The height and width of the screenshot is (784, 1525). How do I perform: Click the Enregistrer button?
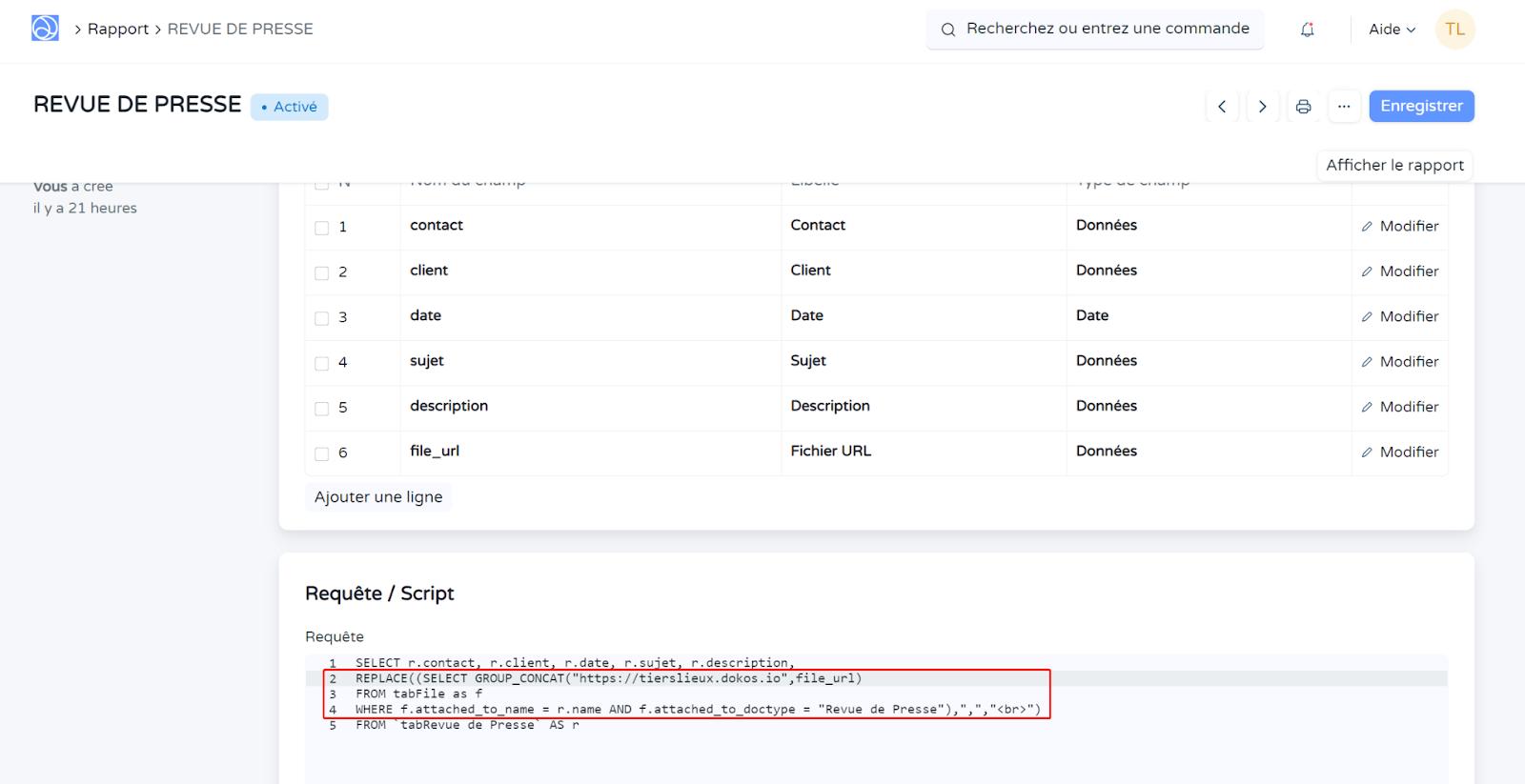[1421, 106]
